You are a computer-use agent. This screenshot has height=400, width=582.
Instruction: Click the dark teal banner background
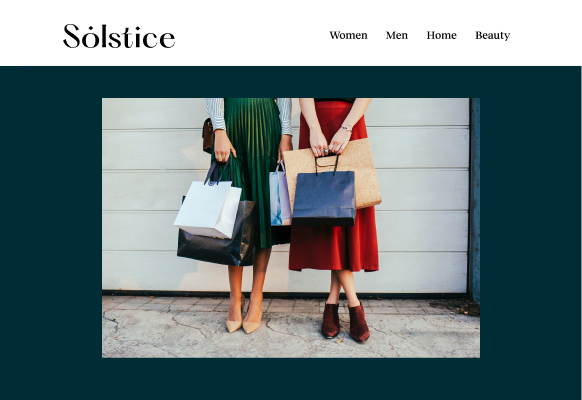51,230
